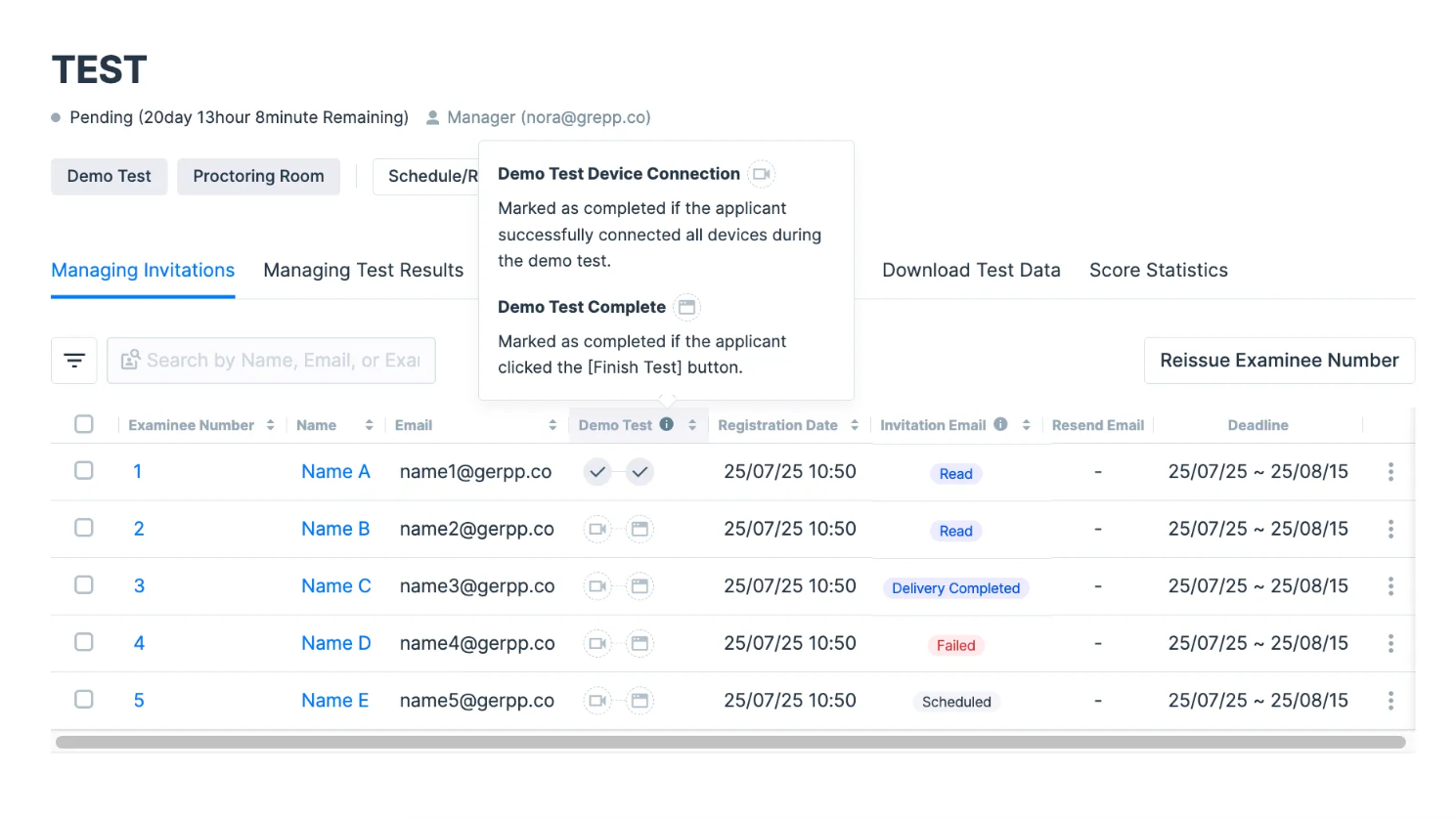Open the Name C applicant link
The height and width of the screenshot is (818, 1456).
[336, 586]
